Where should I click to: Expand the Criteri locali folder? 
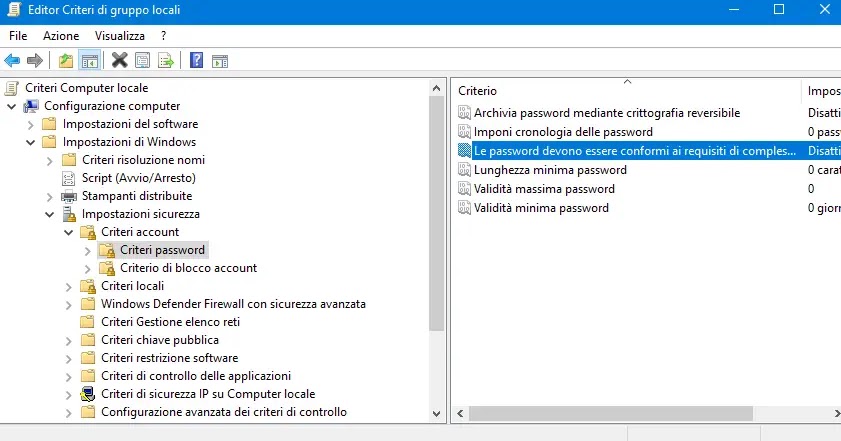click(68, 286)
